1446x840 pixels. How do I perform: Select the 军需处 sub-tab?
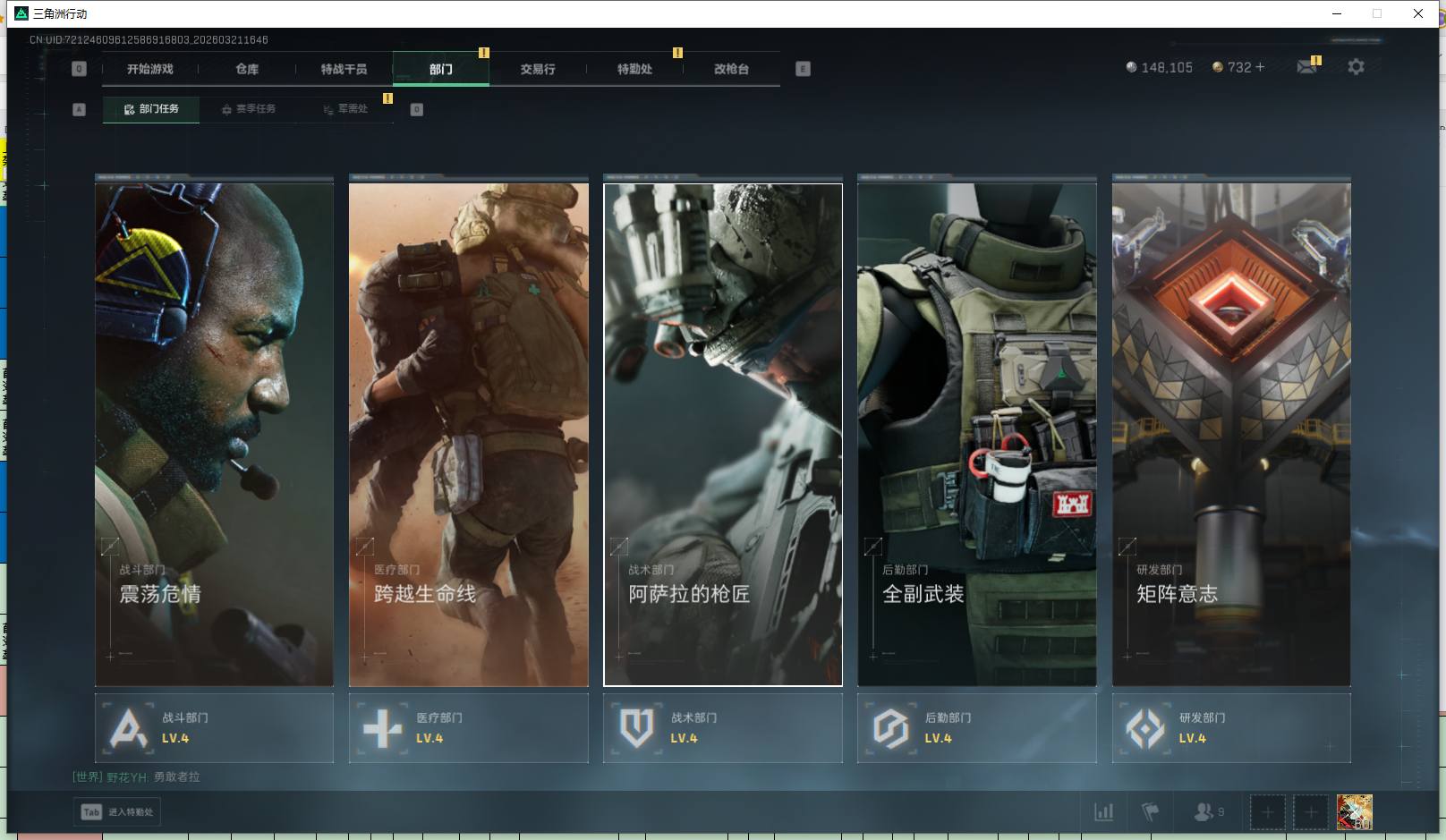[x=346, y=109]
